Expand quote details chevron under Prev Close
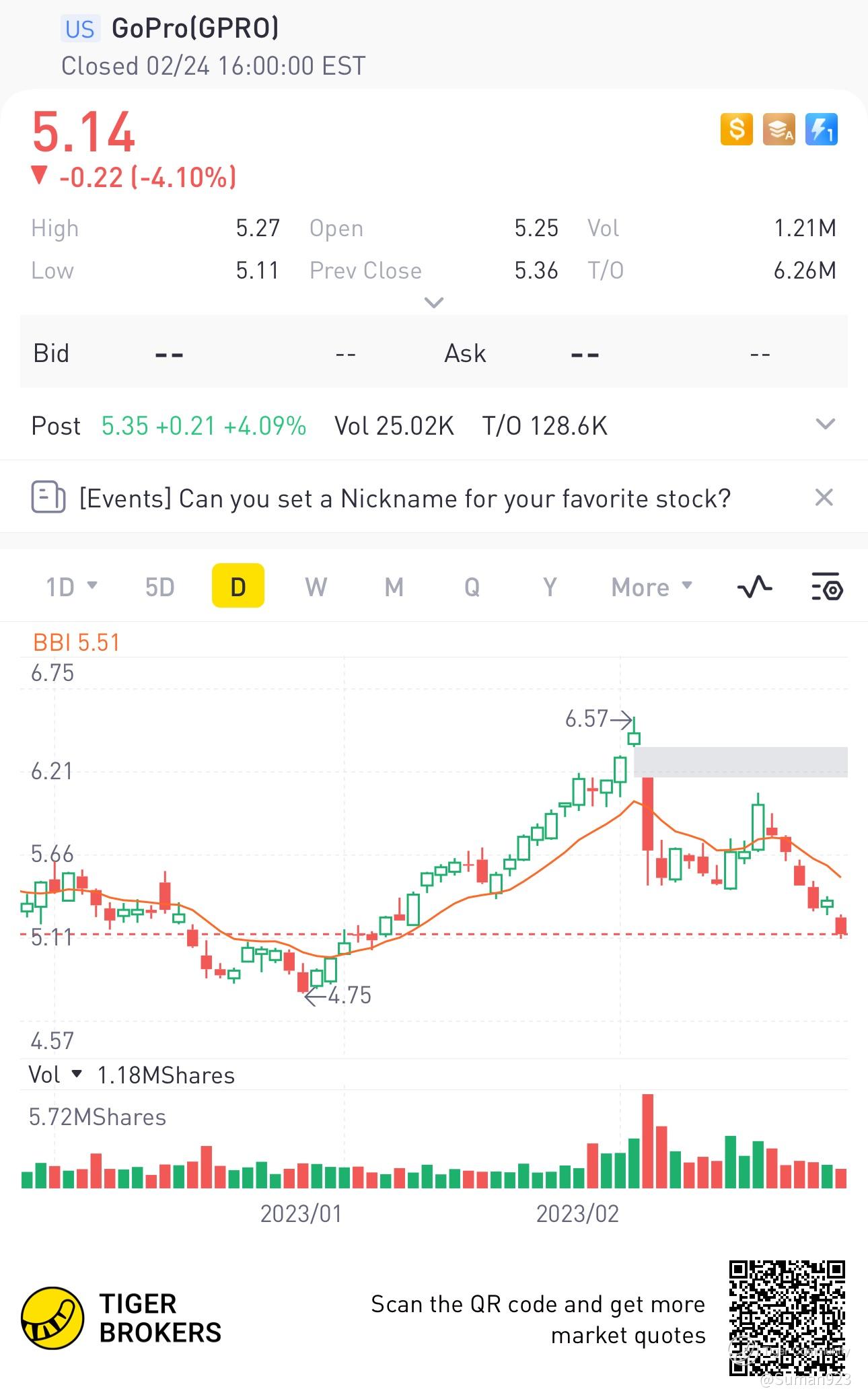 [434, 303]
